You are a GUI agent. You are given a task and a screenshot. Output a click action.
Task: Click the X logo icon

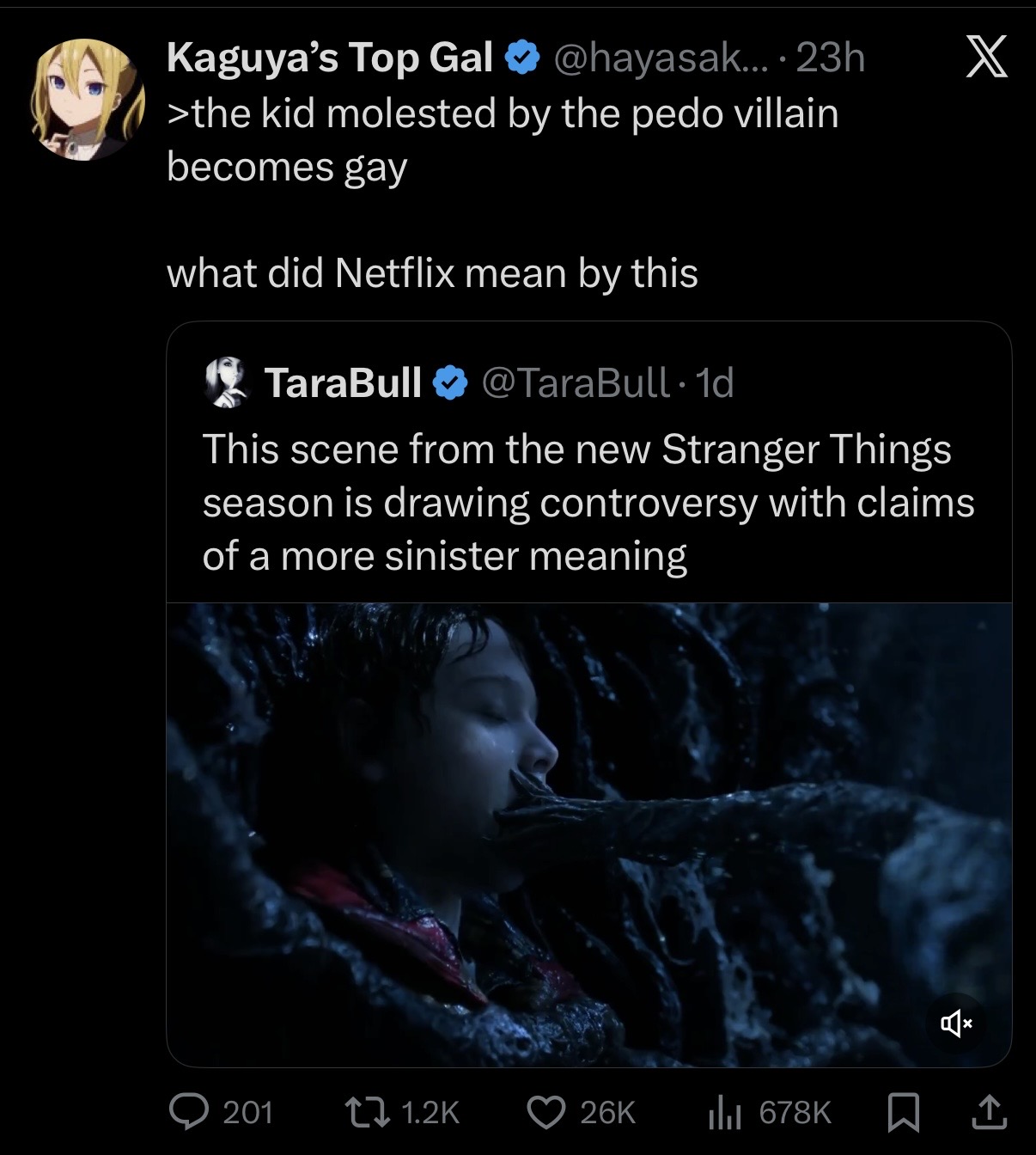pos(986,61)
